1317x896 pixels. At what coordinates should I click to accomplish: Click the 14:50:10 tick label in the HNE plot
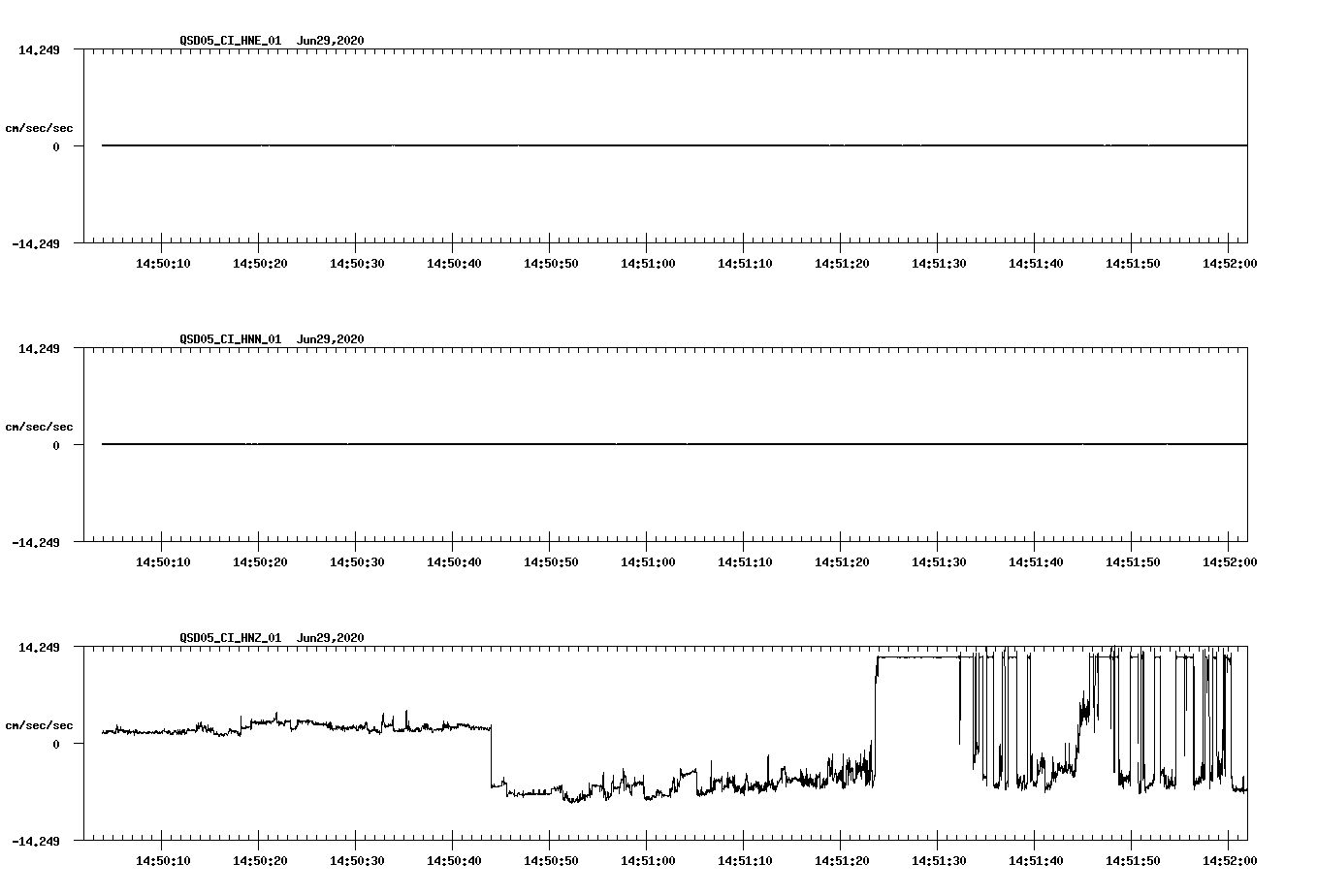pyautogui.click(x=163, y=264)
